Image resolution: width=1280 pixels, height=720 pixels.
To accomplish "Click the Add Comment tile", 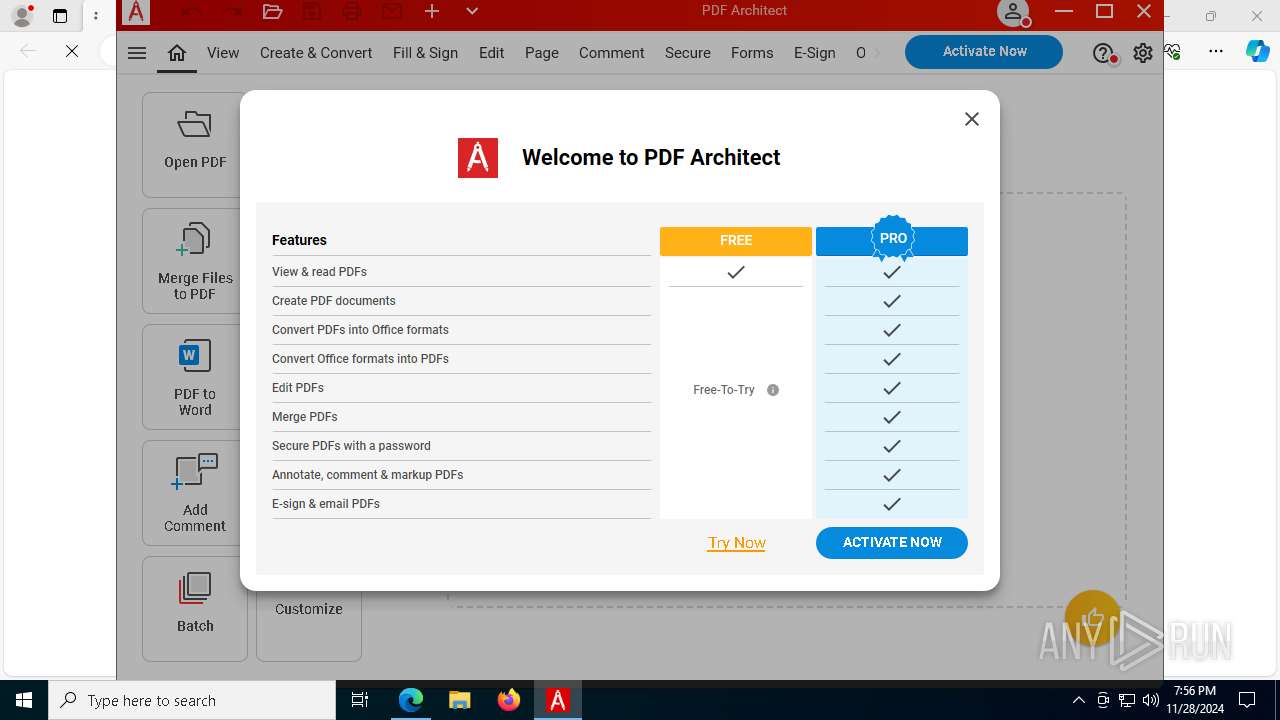I will pyautogui.click(x=195, y=493).
